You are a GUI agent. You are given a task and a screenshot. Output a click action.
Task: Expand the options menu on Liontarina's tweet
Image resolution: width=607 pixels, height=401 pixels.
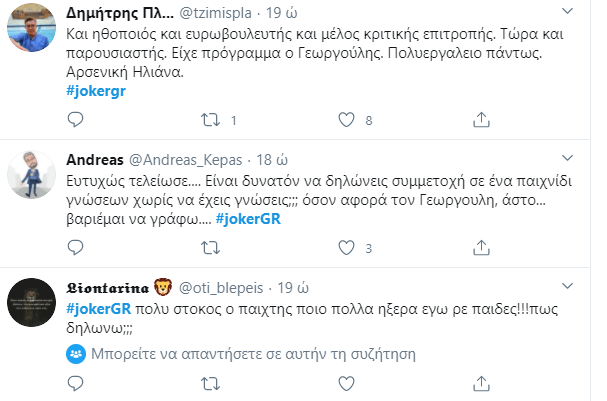point(567,286)
